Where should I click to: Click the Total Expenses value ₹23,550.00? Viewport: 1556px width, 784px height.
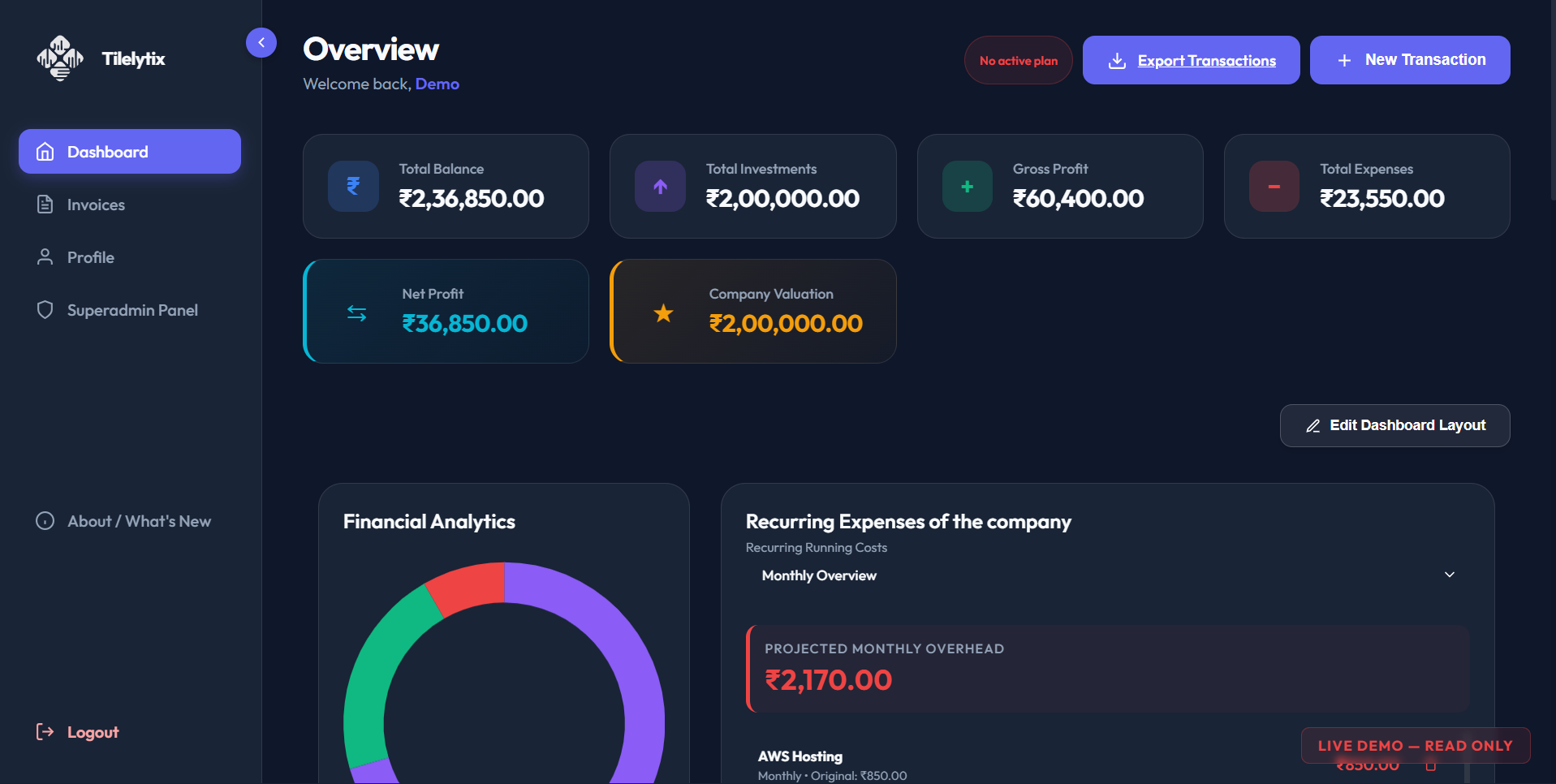[1382, 199]
